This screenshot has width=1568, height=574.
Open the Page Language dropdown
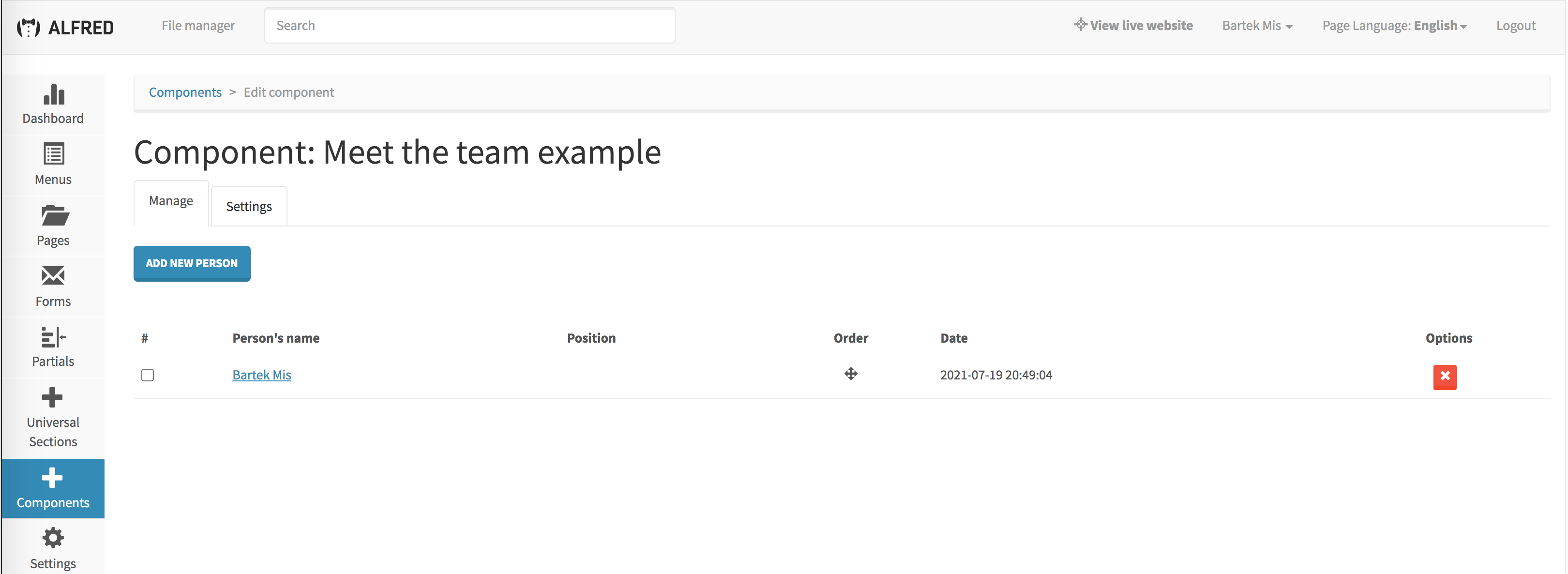[1395, 25]
